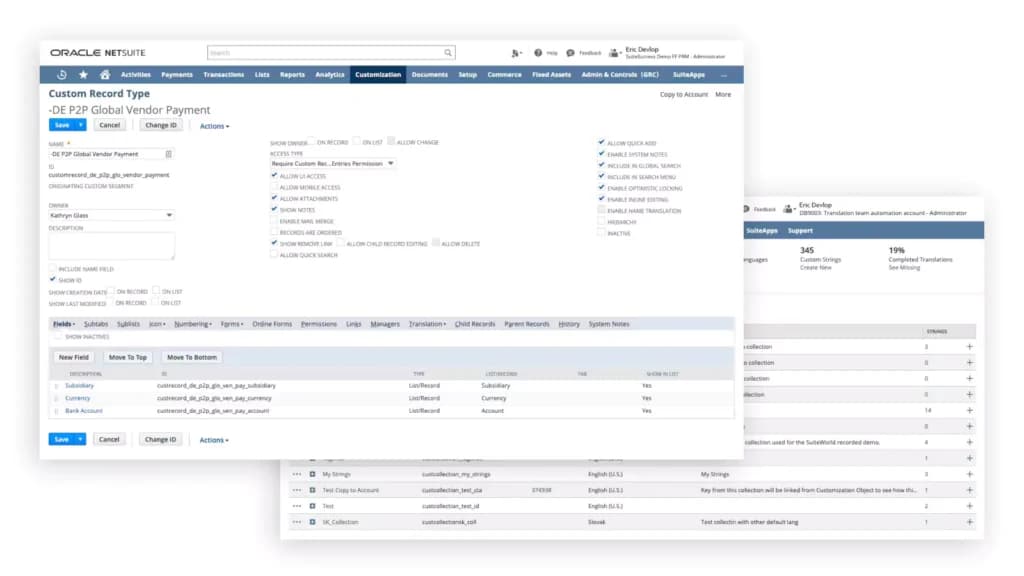Open the recent records clock icon
This screenshot has height=576, width=1024.
coord(62,74)
